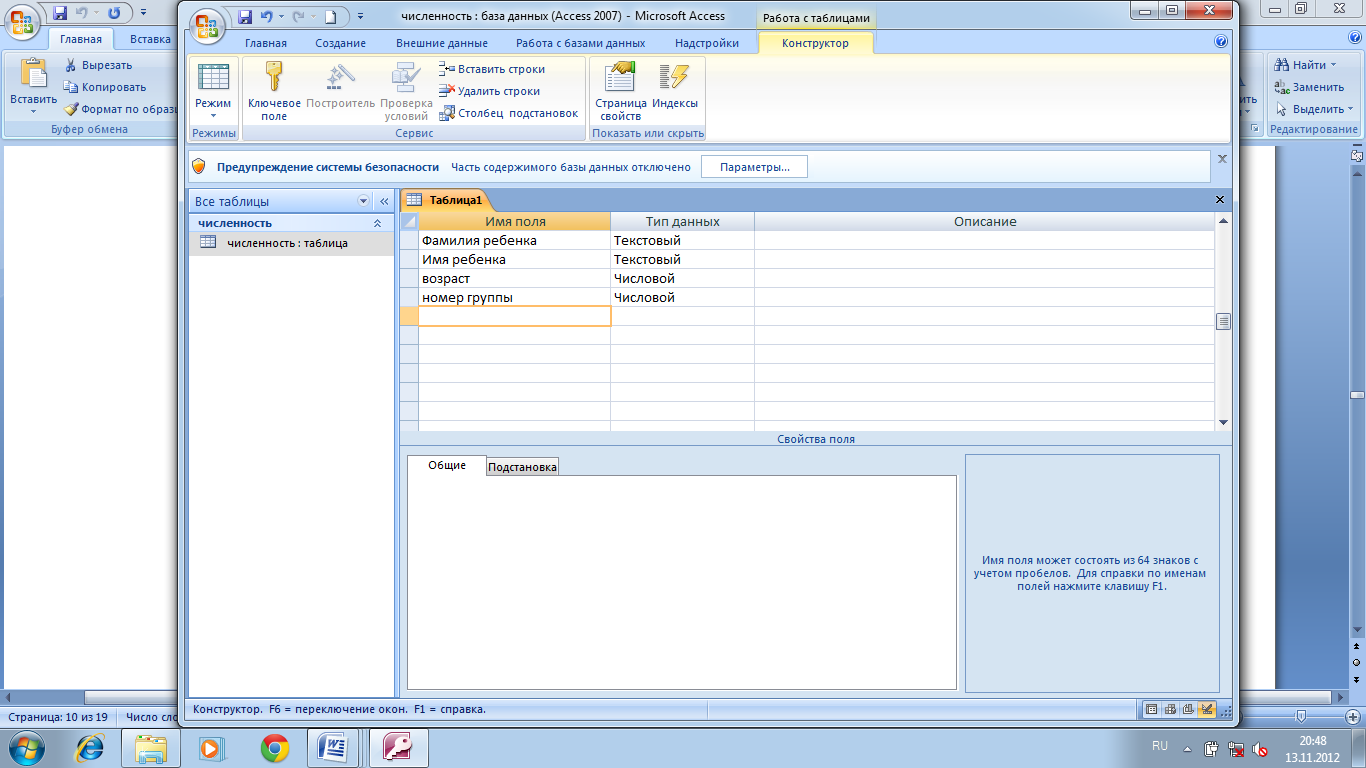Click the muted volume tray icon
The image size is (1366, 768).
click(x=1260, y=747)
